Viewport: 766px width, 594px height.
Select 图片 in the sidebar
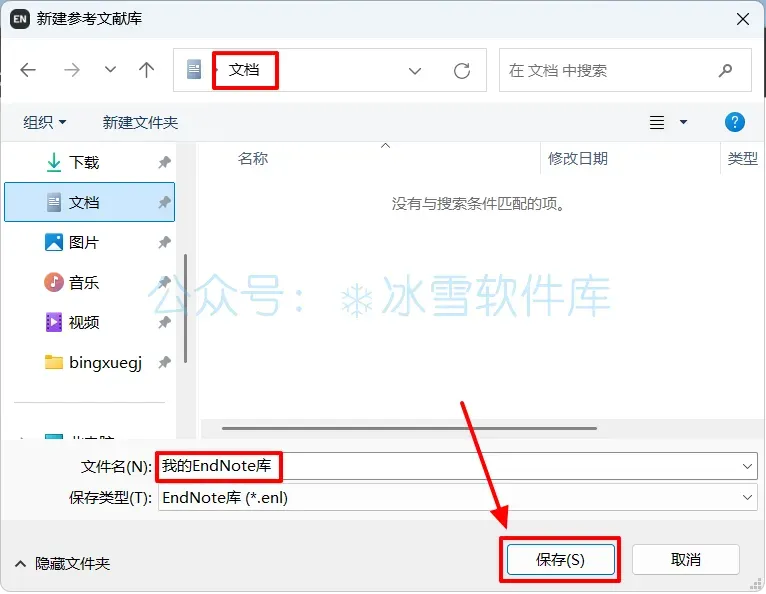(x=89, y=242)
